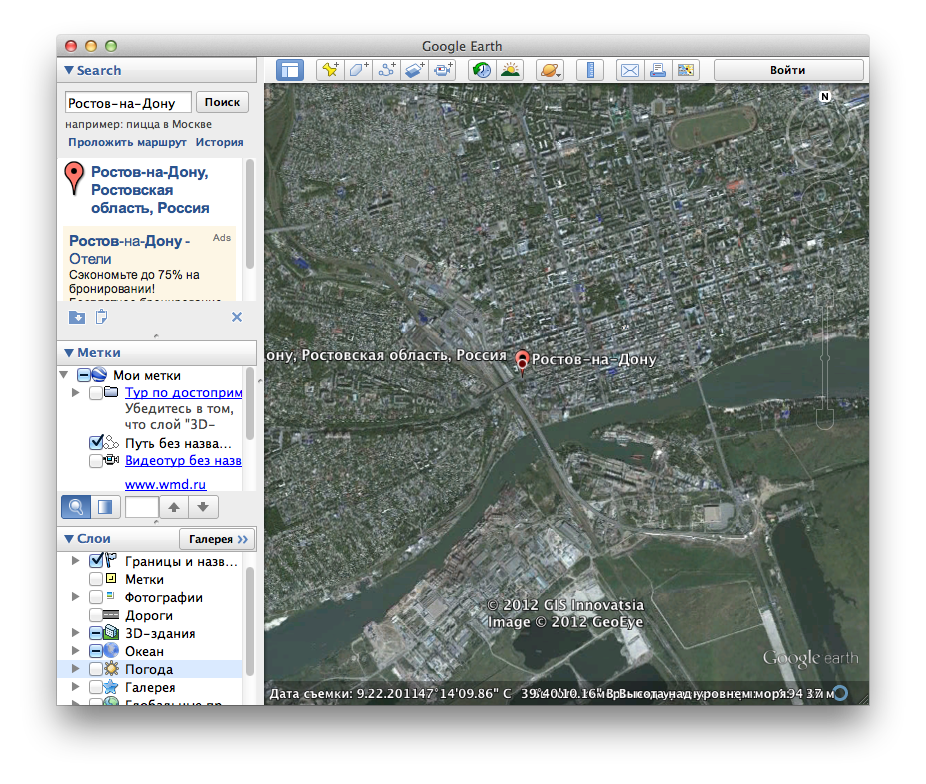Enable the Дороги layer checkbox
Screen dimensions: 926x784
pos(96,615)
